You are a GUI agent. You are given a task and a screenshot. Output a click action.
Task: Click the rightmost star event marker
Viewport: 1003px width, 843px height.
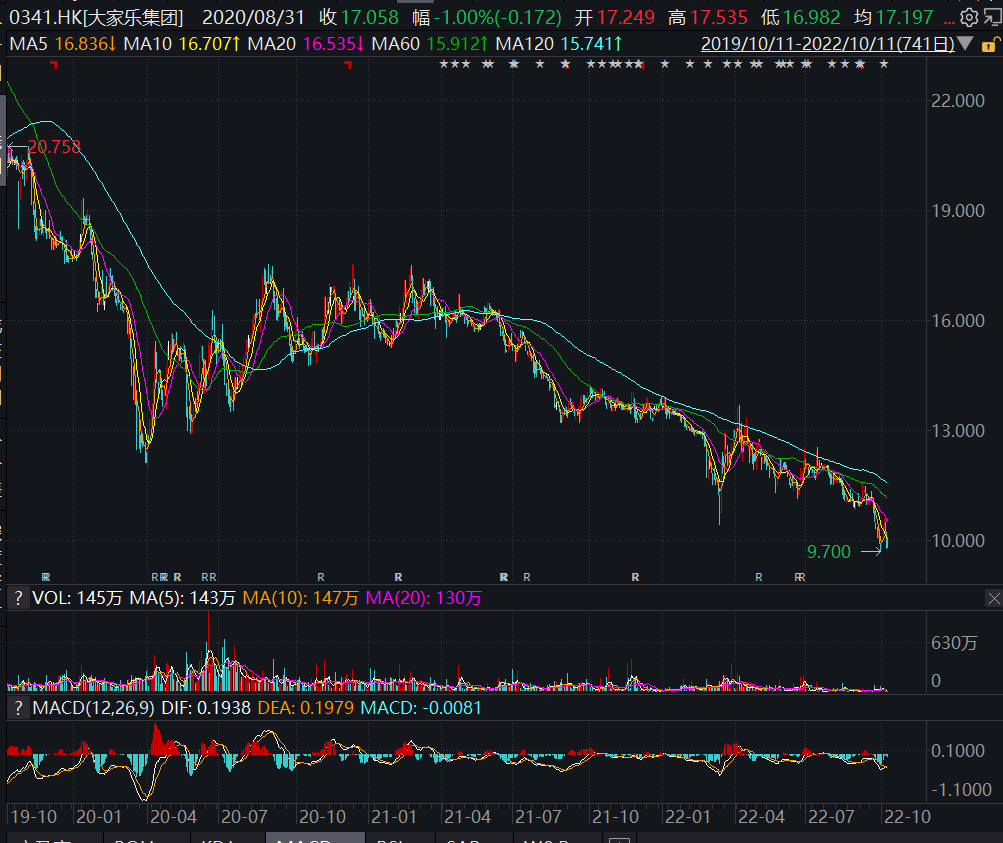(x=883, y=65)
